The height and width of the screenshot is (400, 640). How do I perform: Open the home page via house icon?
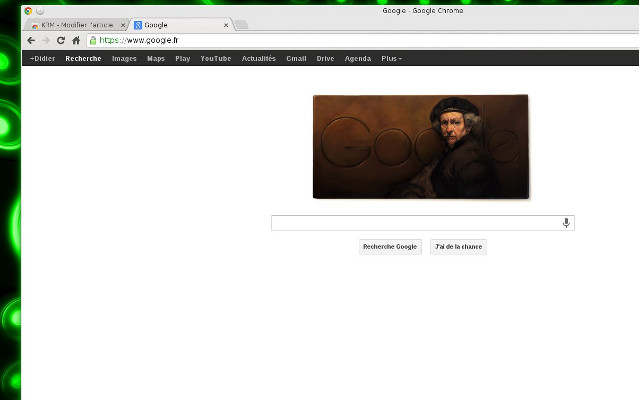point(76,40)
